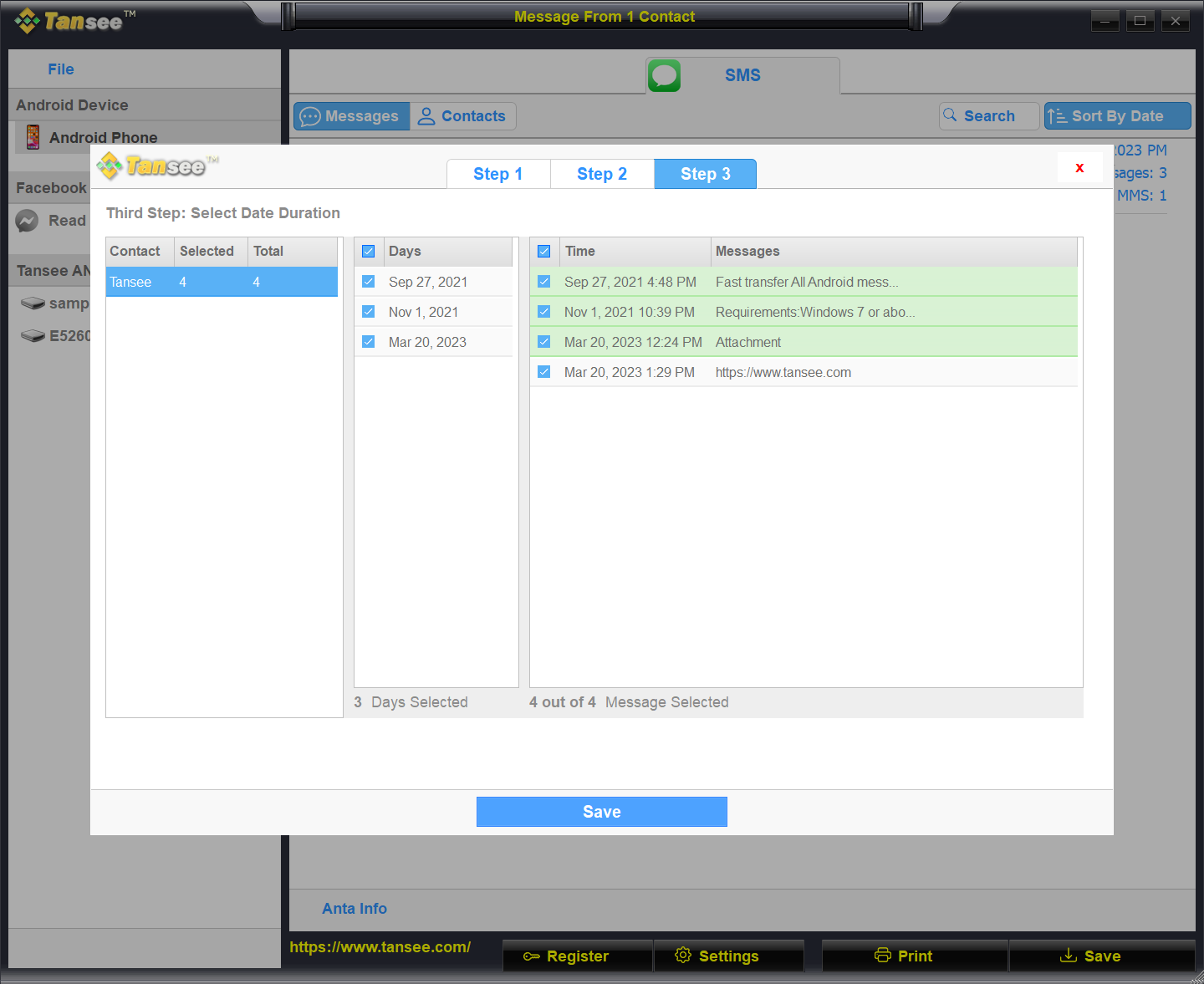Image resolution: width=1204 pixels, height=984 pixels.
Task: Uncheck the Mar 20, 2023 day checkbox
Action: [368, 342]
